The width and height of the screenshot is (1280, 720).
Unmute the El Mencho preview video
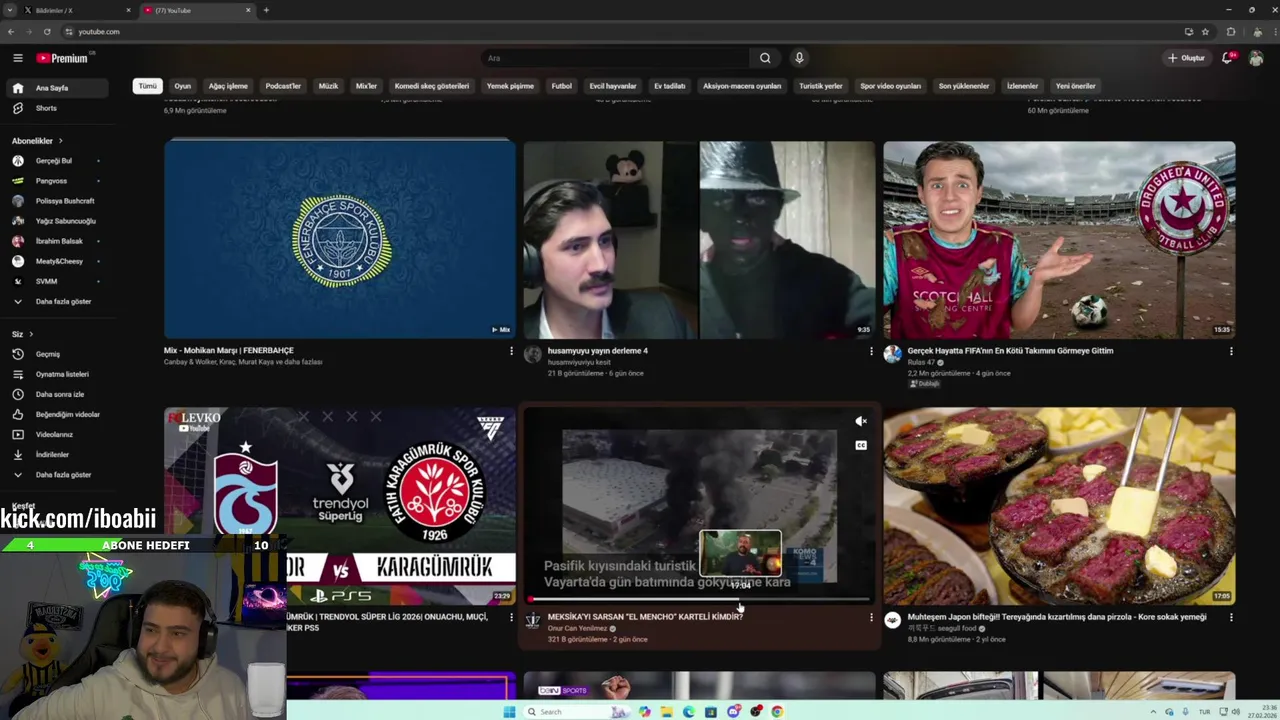861,421
